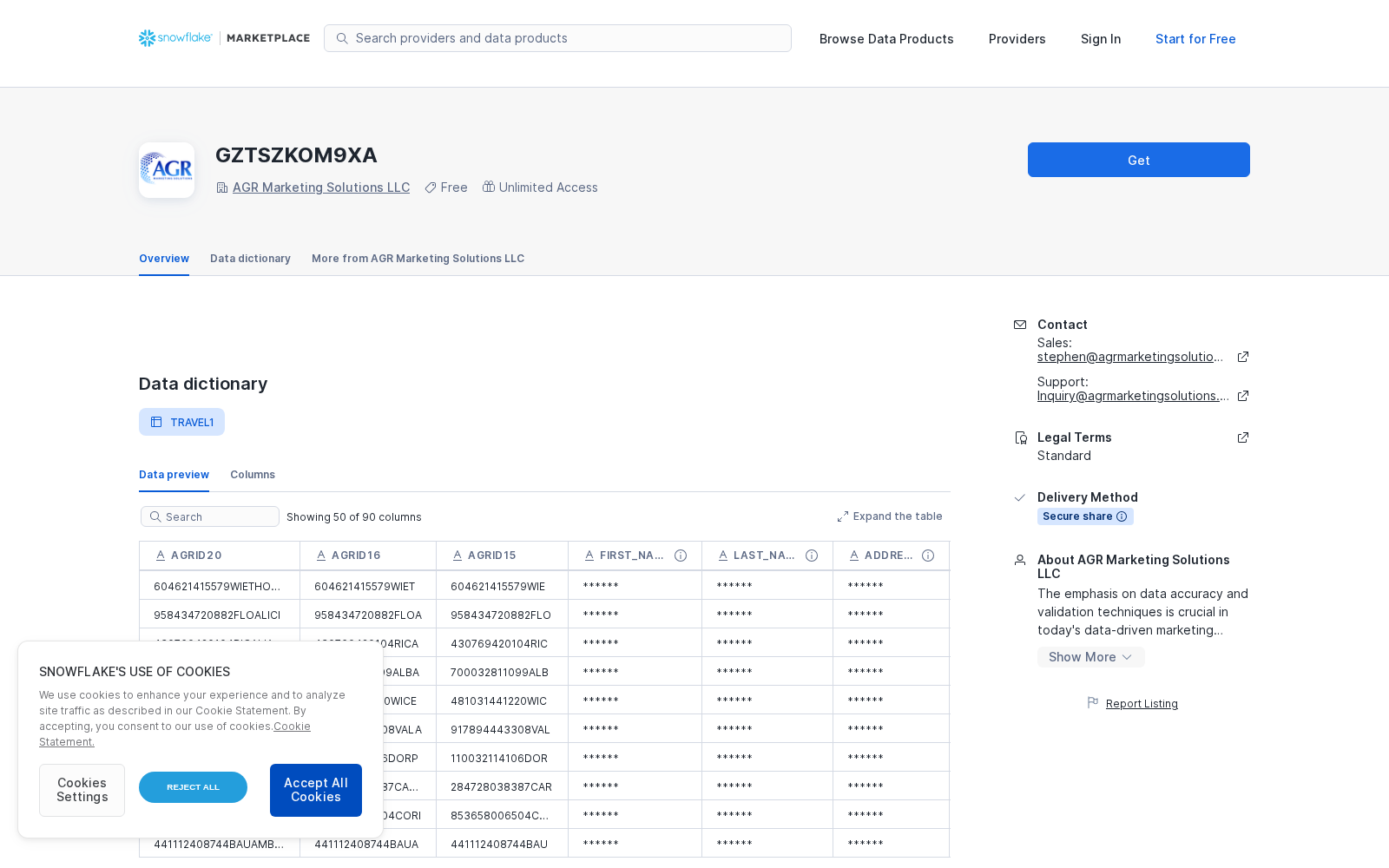Viewport: 1389px width, 868px height.
Task: Focus the search providers and data products field
Action: tap(557, 38)
